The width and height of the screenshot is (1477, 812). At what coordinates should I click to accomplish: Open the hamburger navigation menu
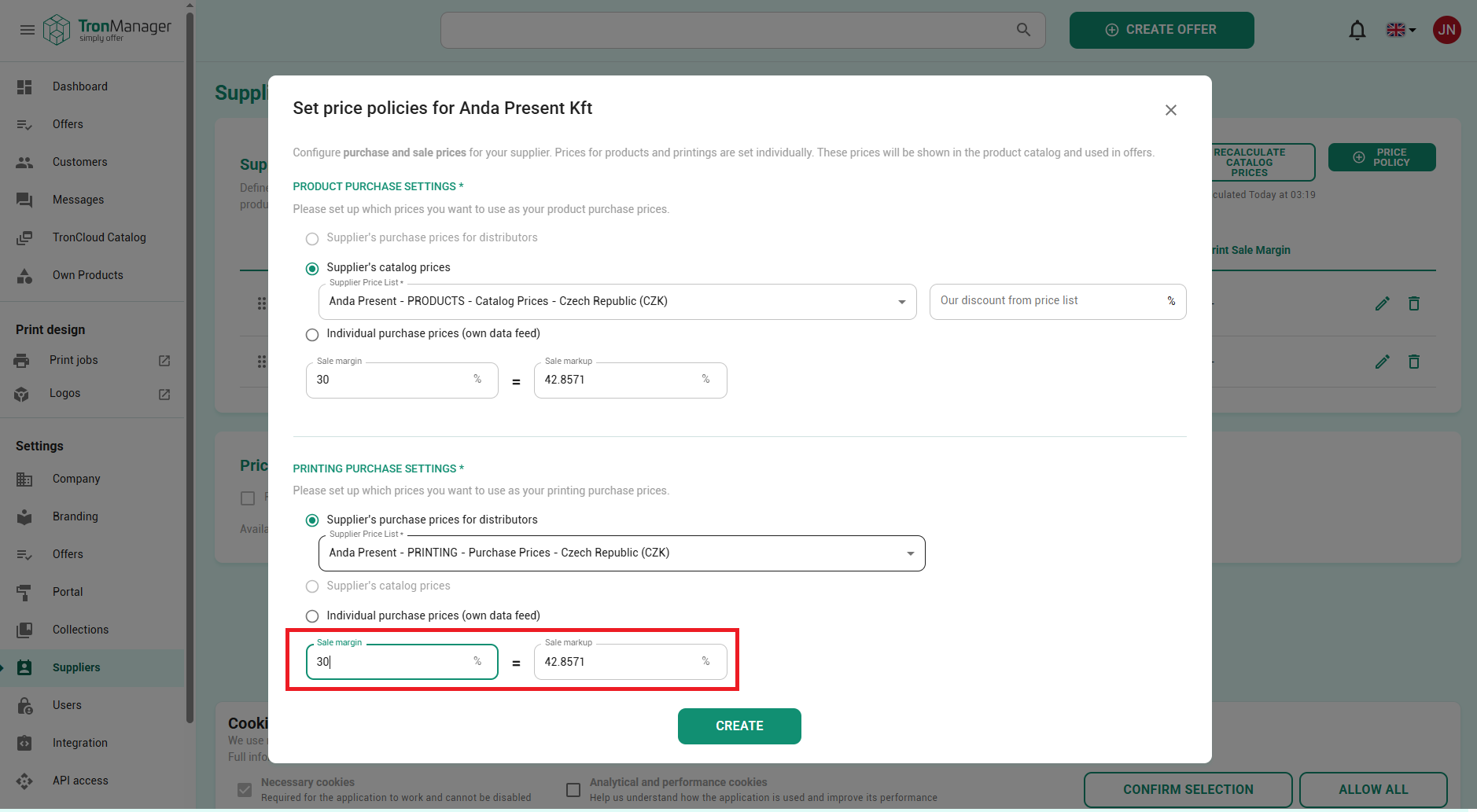point(28,30)
